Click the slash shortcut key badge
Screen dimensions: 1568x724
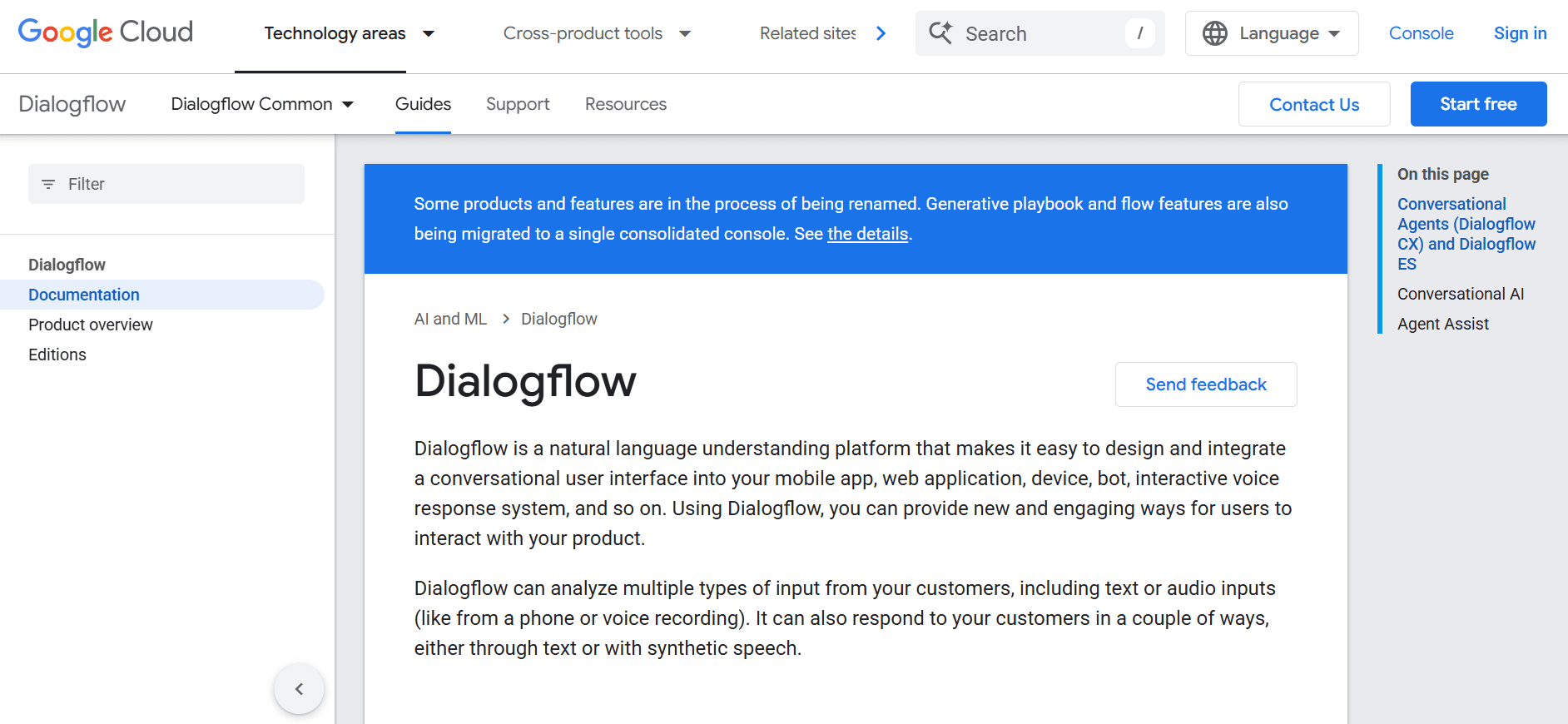pos(1139,33)
